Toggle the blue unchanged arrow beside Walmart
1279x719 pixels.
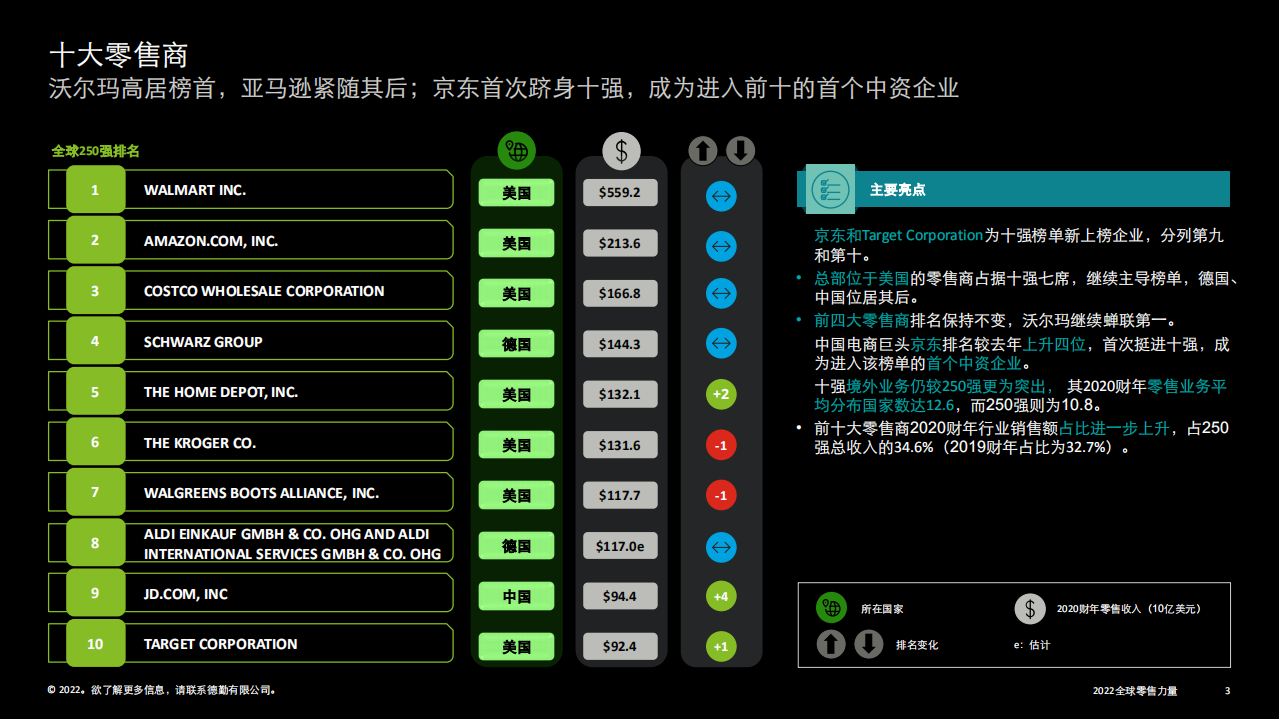tap(720, 196)
